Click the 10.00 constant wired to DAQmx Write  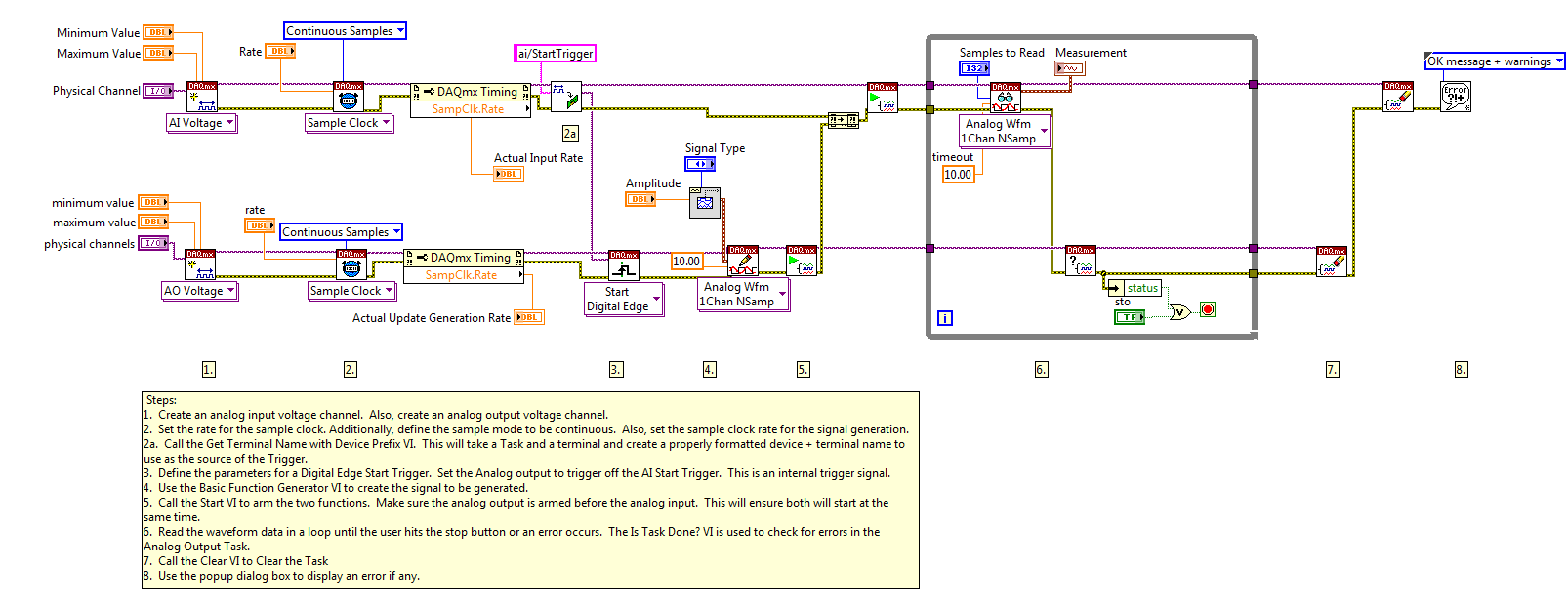pyautogui.click(x=686, y=262)
